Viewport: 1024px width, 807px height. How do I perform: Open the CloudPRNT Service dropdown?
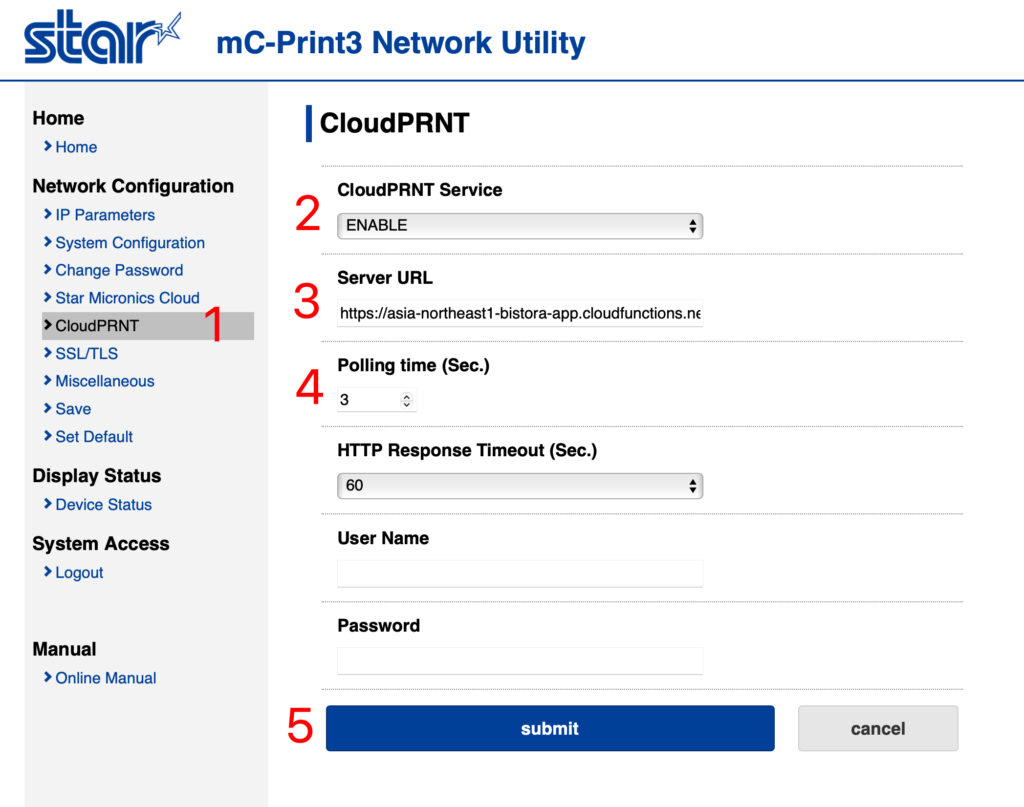520,226
